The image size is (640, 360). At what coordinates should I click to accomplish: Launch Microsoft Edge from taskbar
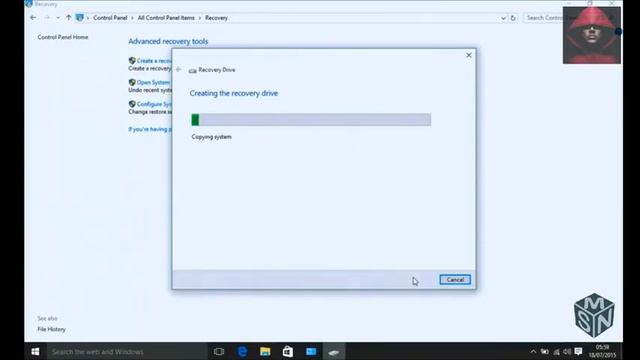coord(242,351)
